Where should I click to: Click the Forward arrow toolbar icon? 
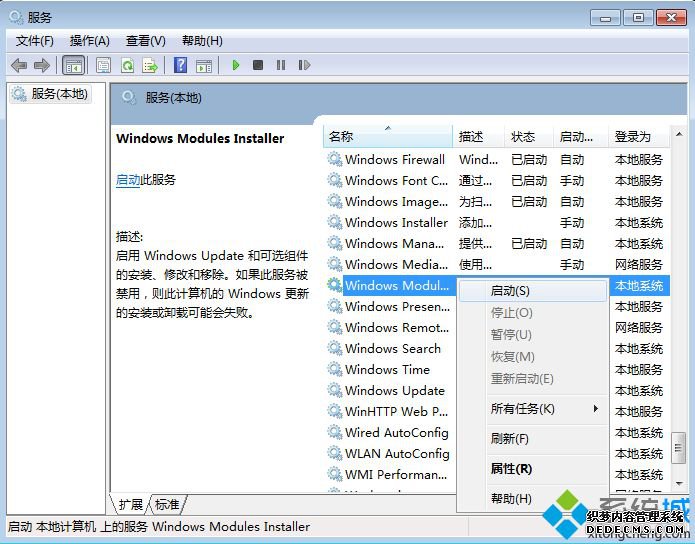(x=42, y=66)
